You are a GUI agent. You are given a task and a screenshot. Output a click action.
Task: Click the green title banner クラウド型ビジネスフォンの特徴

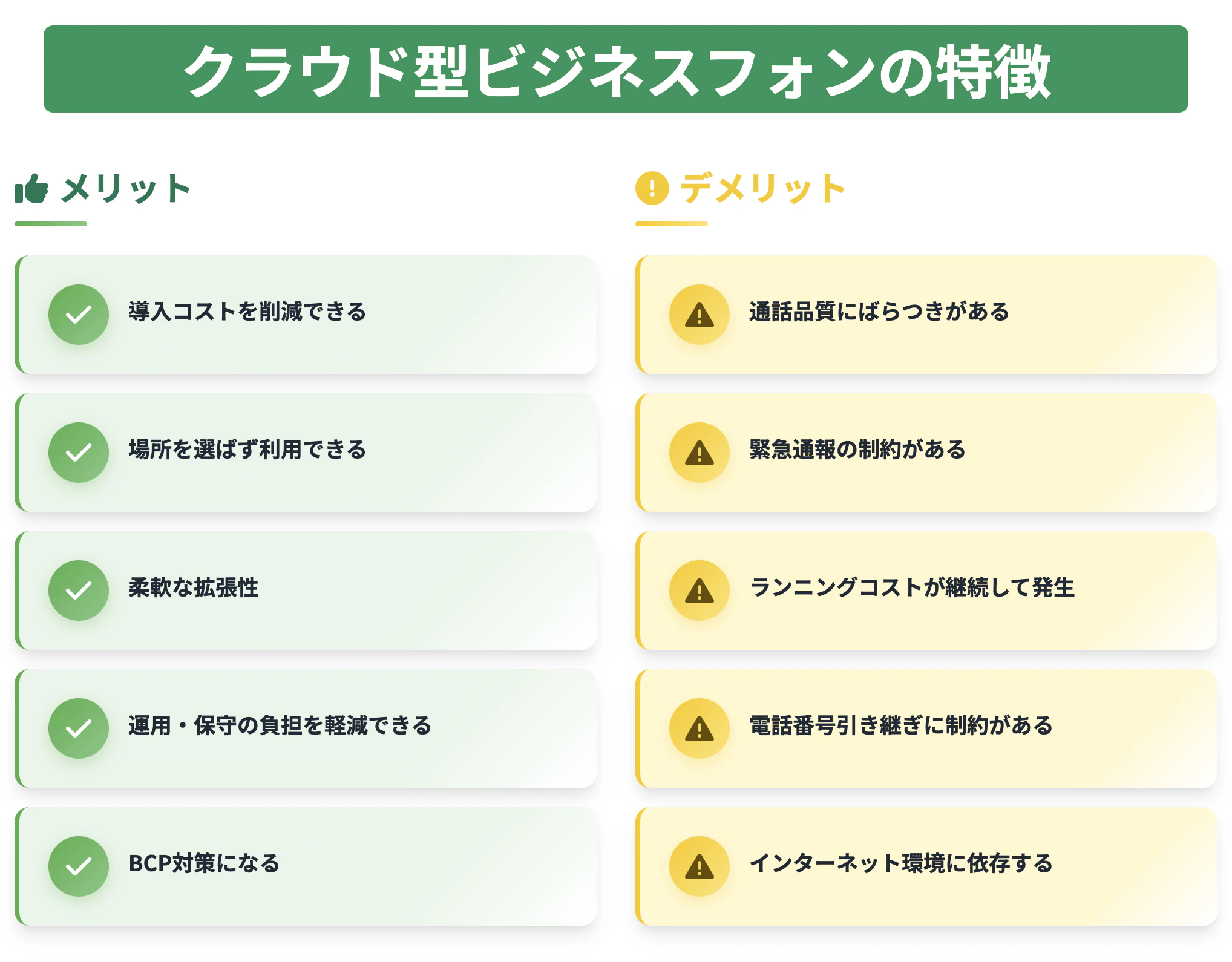pyautogui.click(x=616, y=69)
